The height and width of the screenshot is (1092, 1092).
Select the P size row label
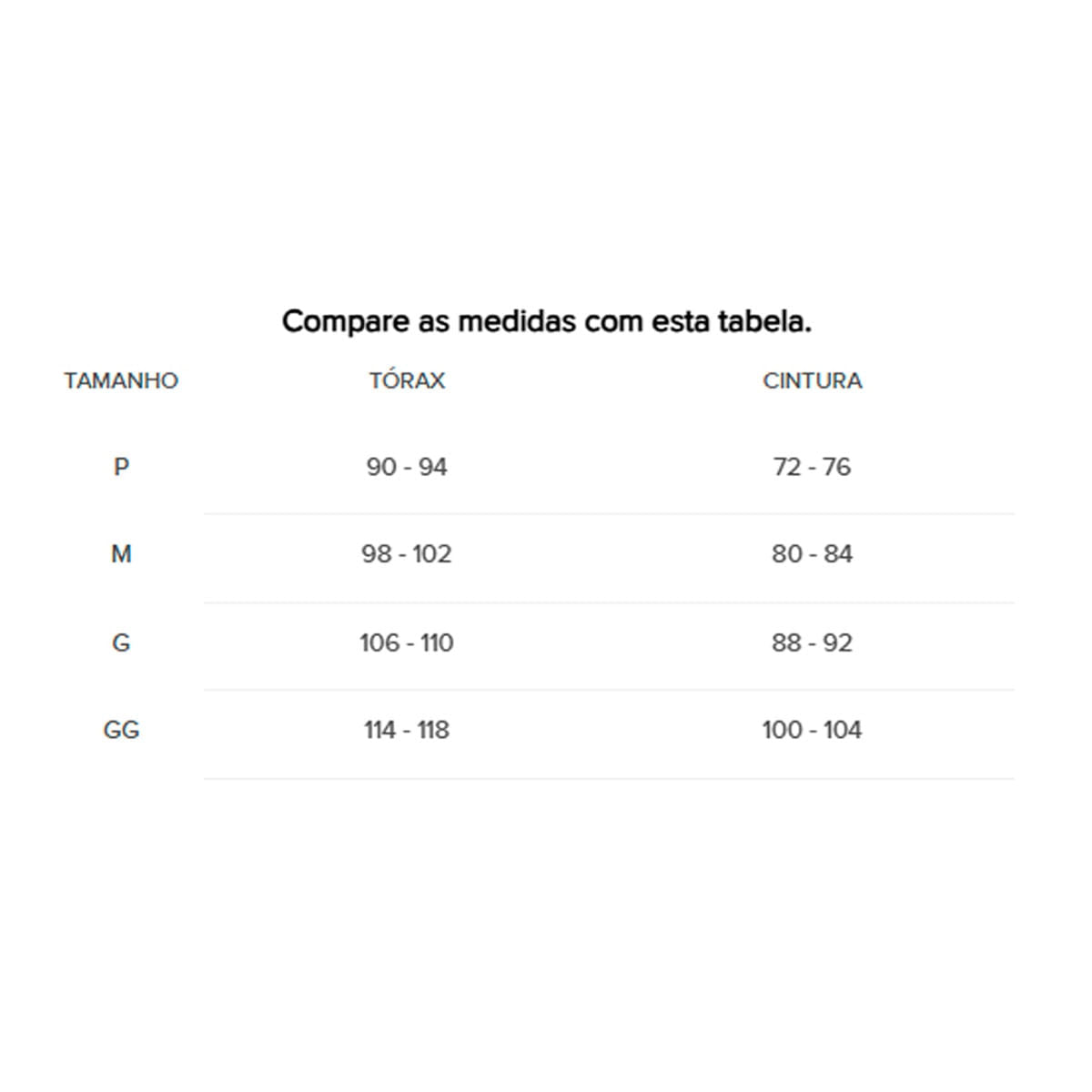coord(121,467)
